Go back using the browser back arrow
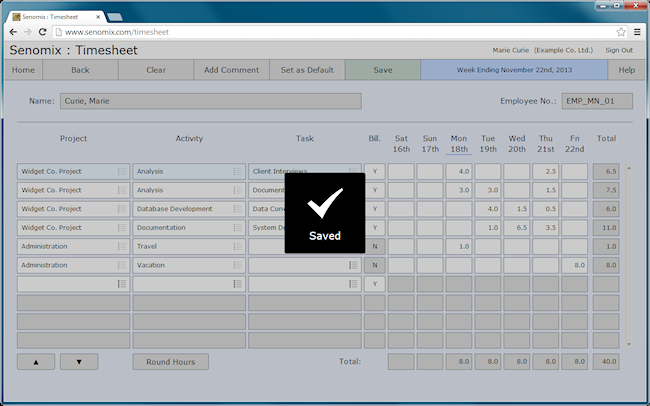This screenshot has width=650, height=406. (13, 32)
